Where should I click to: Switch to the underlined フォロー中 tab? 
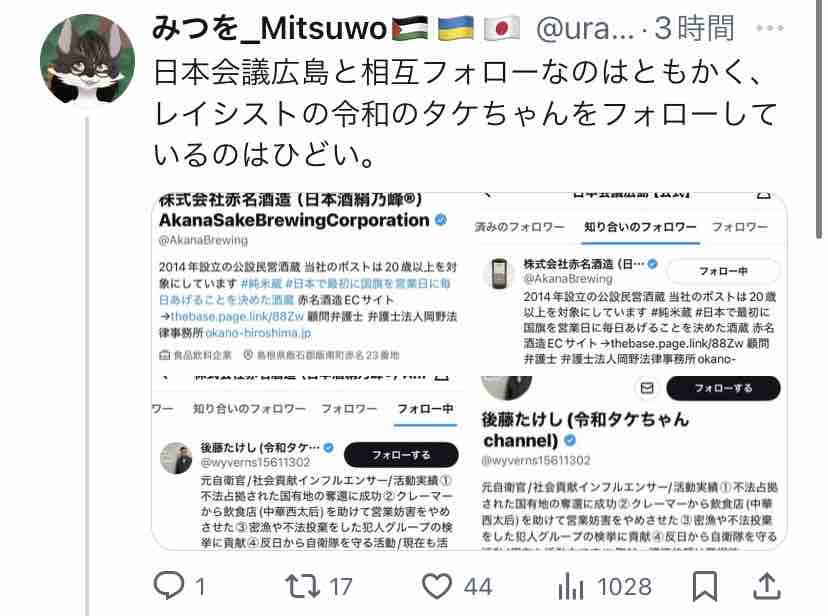click(x=425, y=409)
